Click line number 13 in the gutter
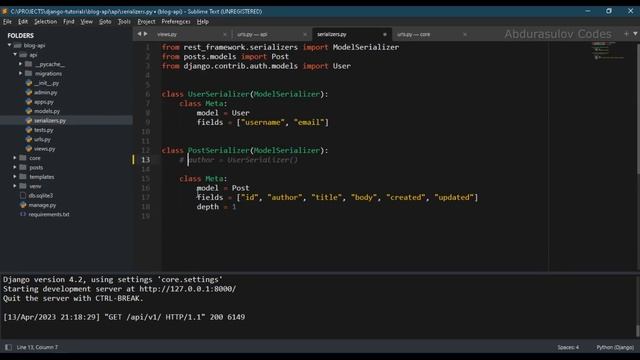 146,160
